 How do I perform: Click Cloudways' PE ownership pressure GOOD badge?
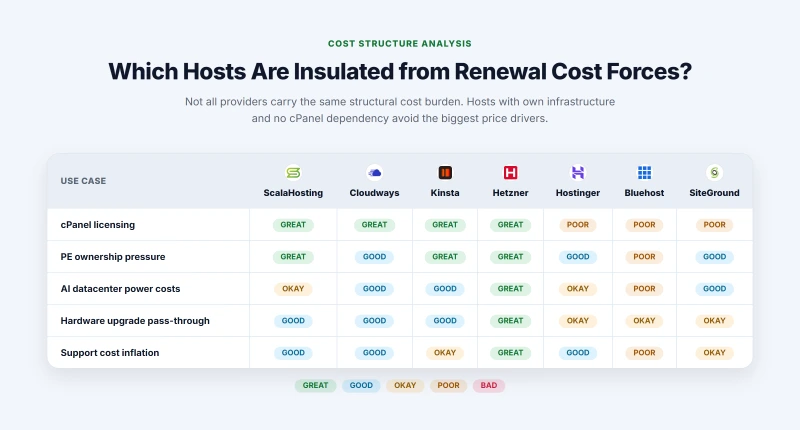[374, 257]
